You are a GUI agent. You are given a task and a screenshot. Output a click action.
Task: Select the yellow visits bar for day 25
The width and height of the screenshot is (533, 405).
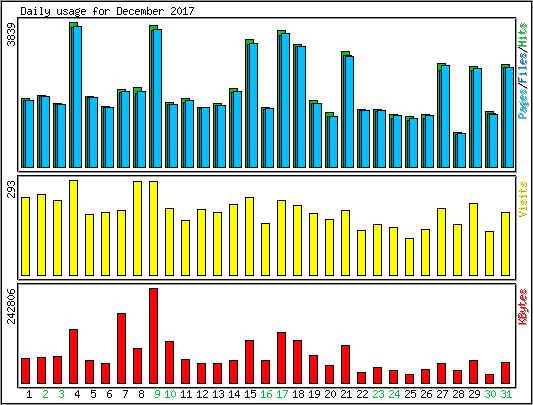pos(409,257)
